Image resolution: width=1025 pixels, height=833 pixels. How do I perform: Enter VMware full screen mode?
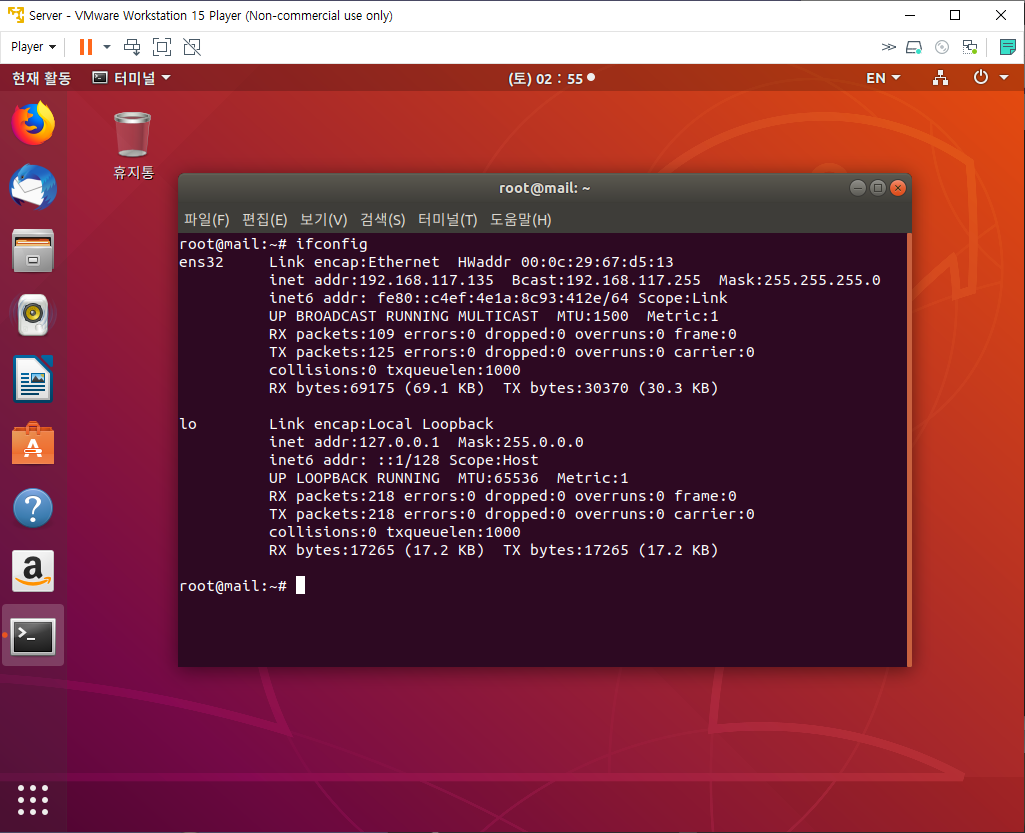pyautogui.click(x=161, y=47)
